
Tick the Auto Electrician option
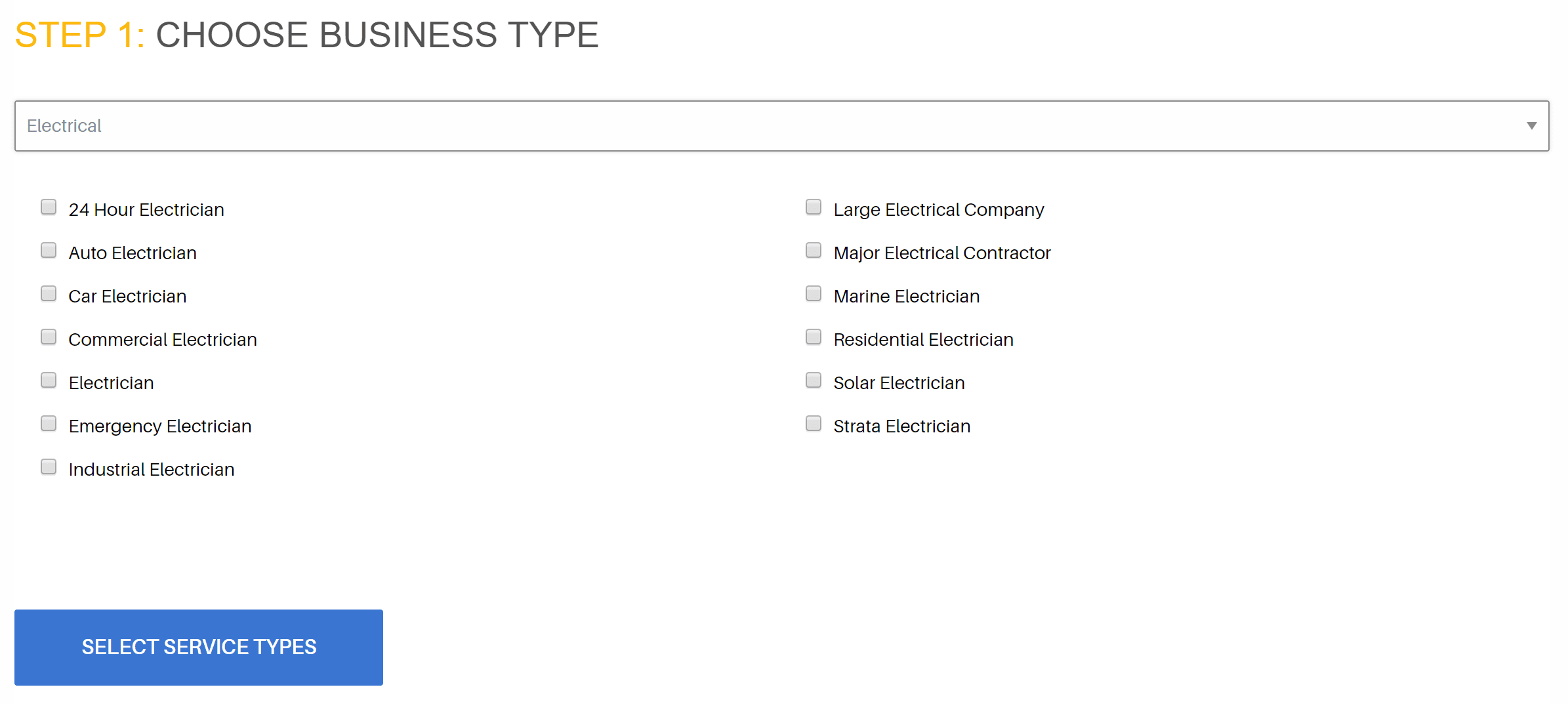click(49, 251)
